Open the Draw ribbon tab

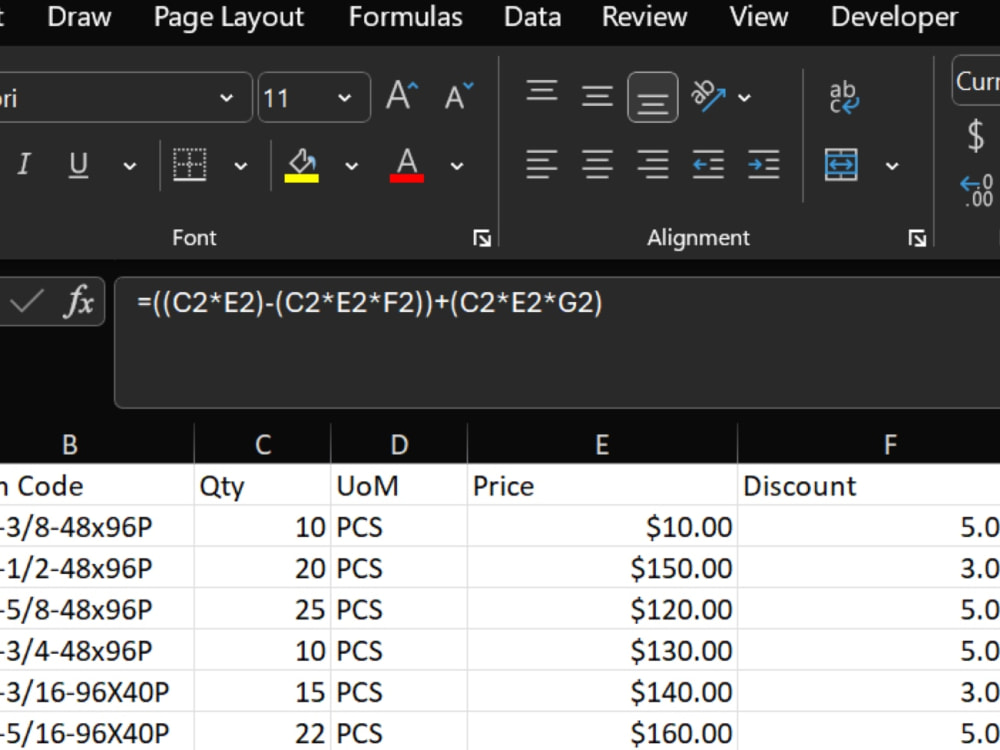[79, 17]
